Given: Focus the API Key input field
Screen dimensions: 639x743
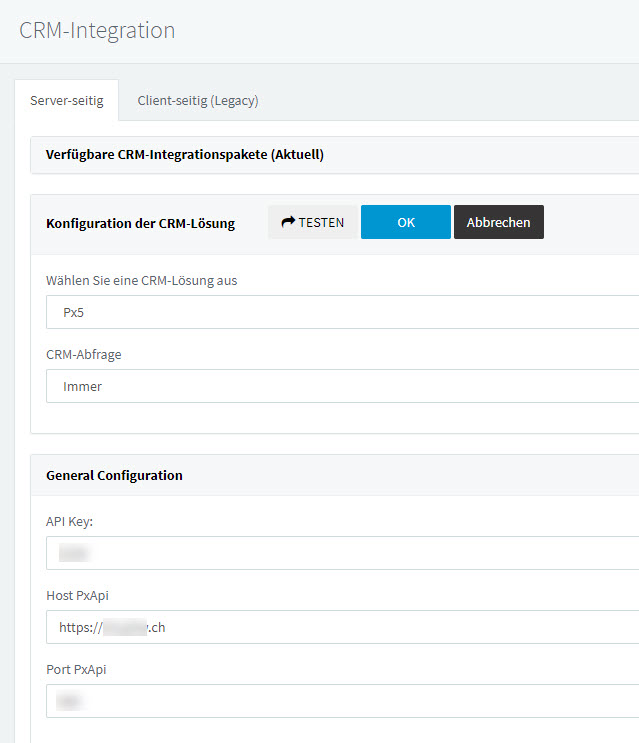Looking at the screenshot, I should click(340, 553).
